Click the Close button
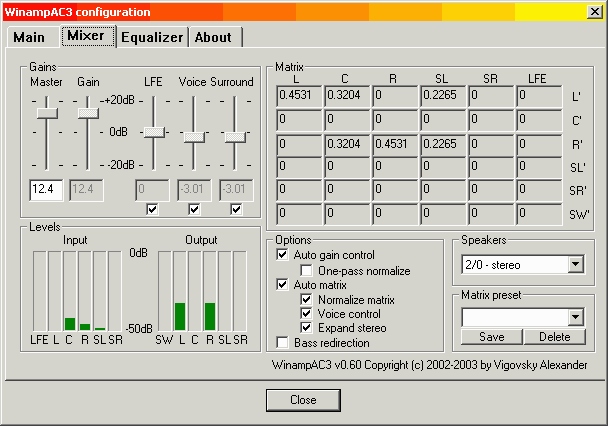This screenshot has width=608, height=426. coord(303,400)
